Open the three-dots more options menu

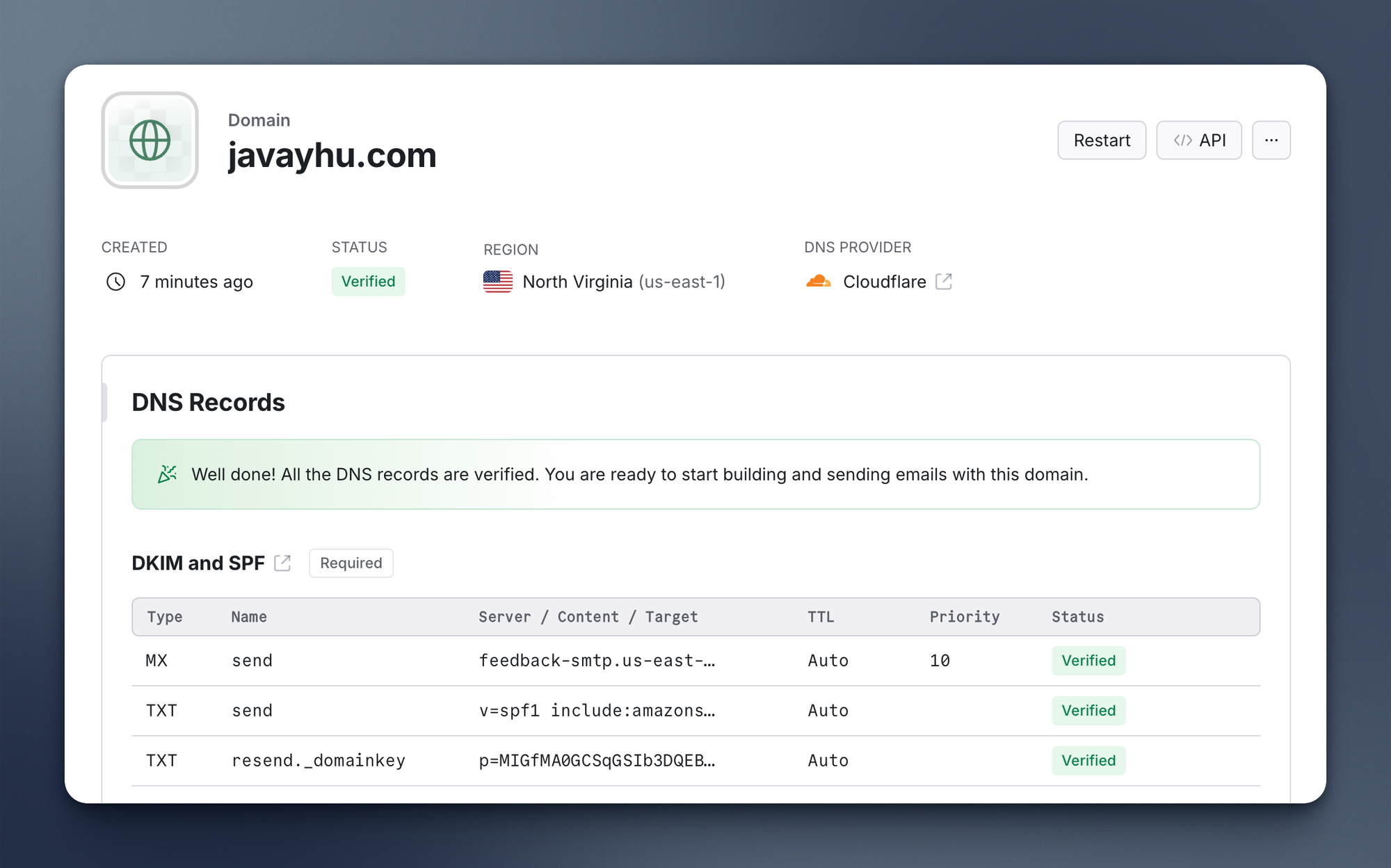[x=1271, y=140]
